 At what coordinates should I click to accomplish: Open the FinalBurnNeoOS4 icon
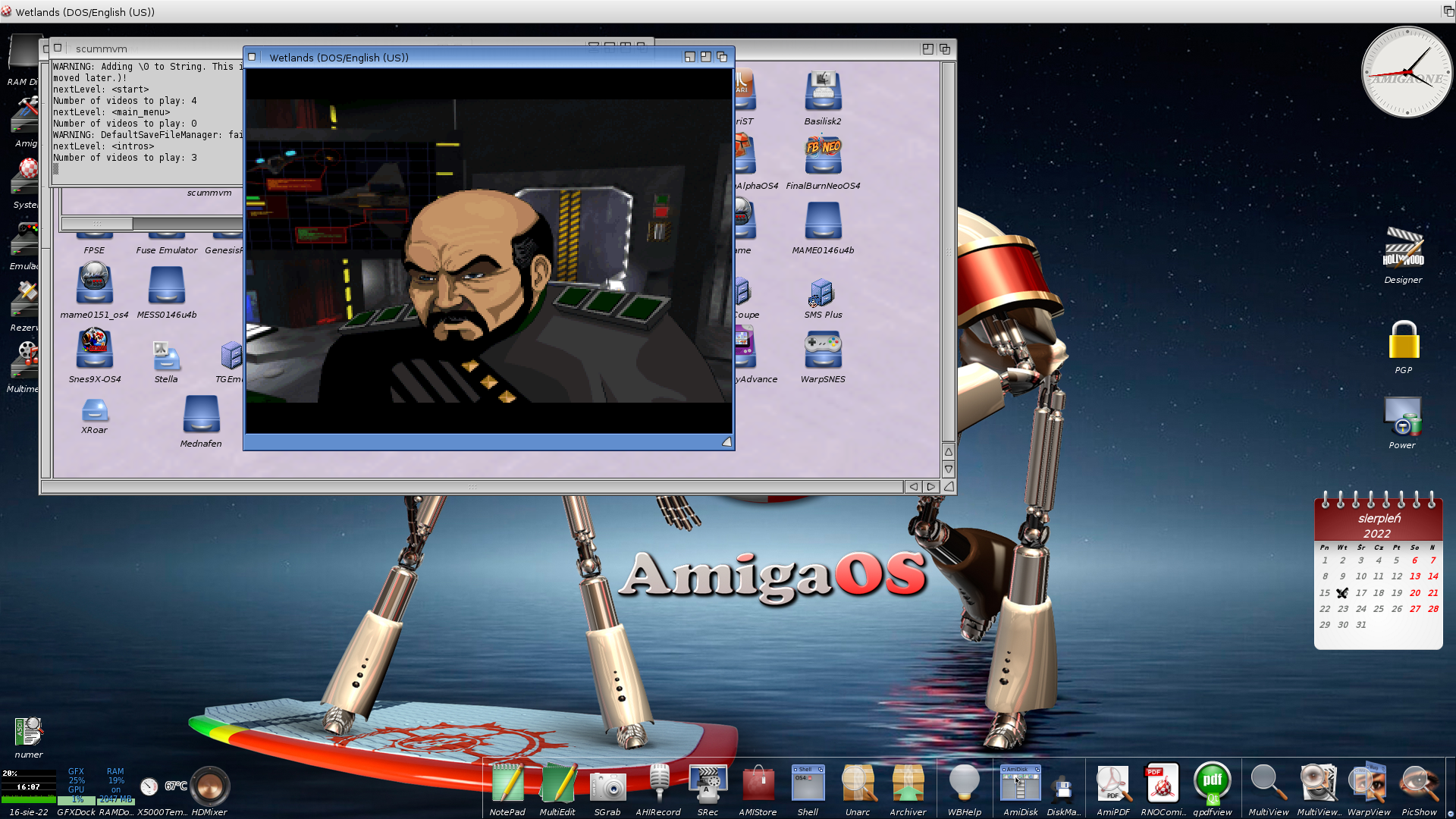point(823,155)
